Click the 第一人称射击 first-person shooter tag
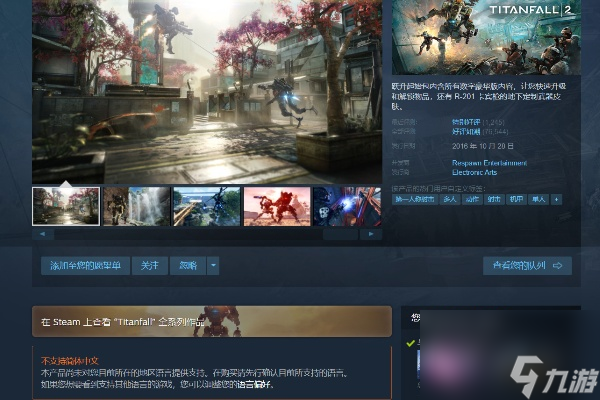The width and height of the screenshot is (600, 400). click(415, 199)
